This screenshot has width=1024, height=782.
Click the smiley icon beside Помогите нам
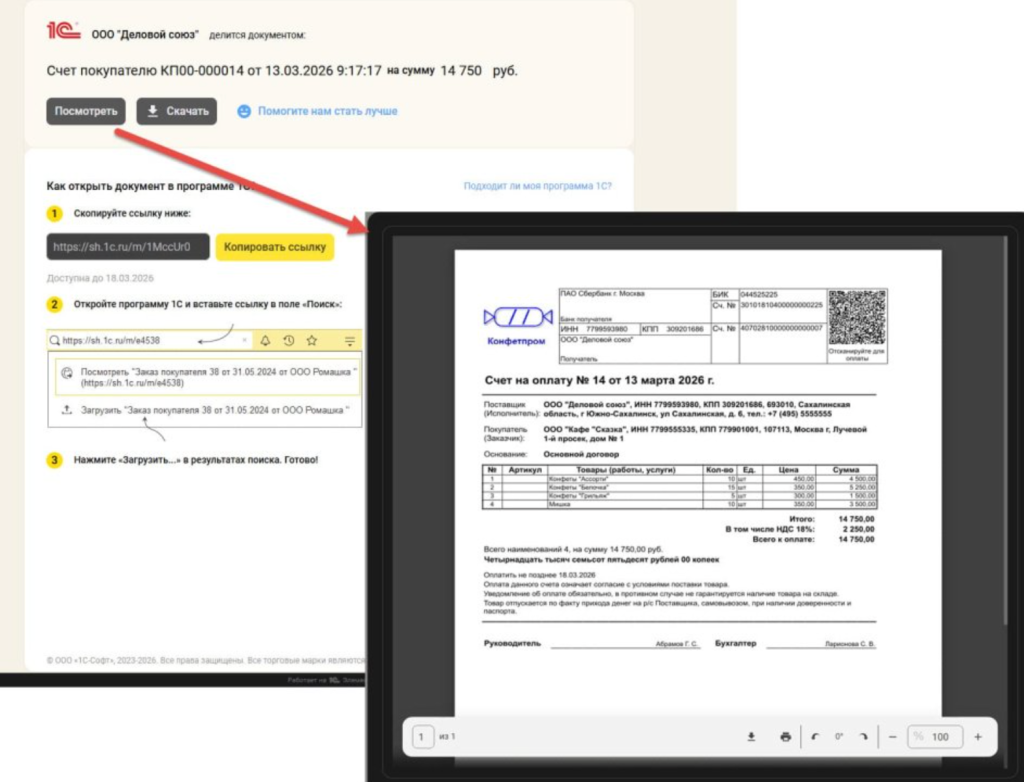(244, 112)
